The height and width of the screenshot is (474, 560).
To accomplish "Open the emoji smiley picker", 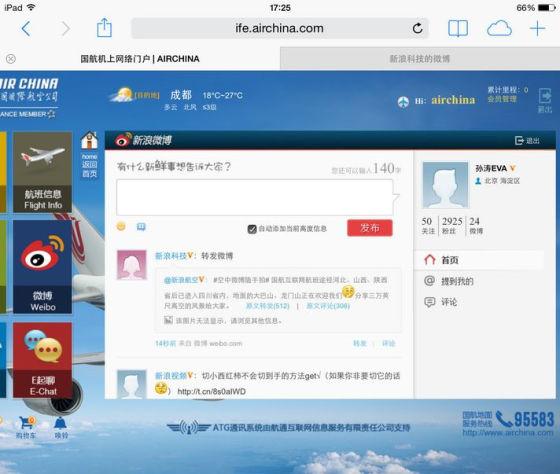I will pos(121,226).
